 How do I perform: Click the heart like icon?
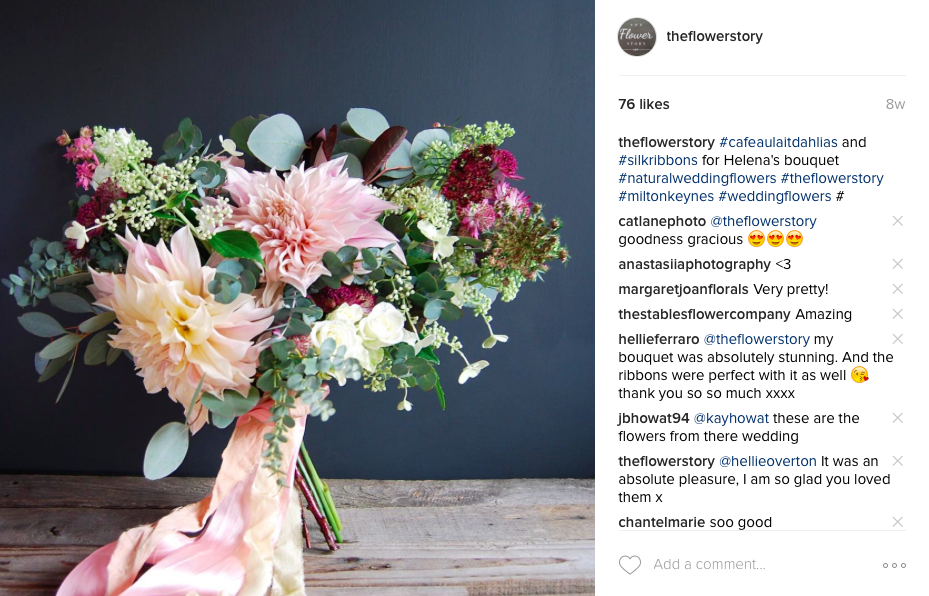[630, 565]
